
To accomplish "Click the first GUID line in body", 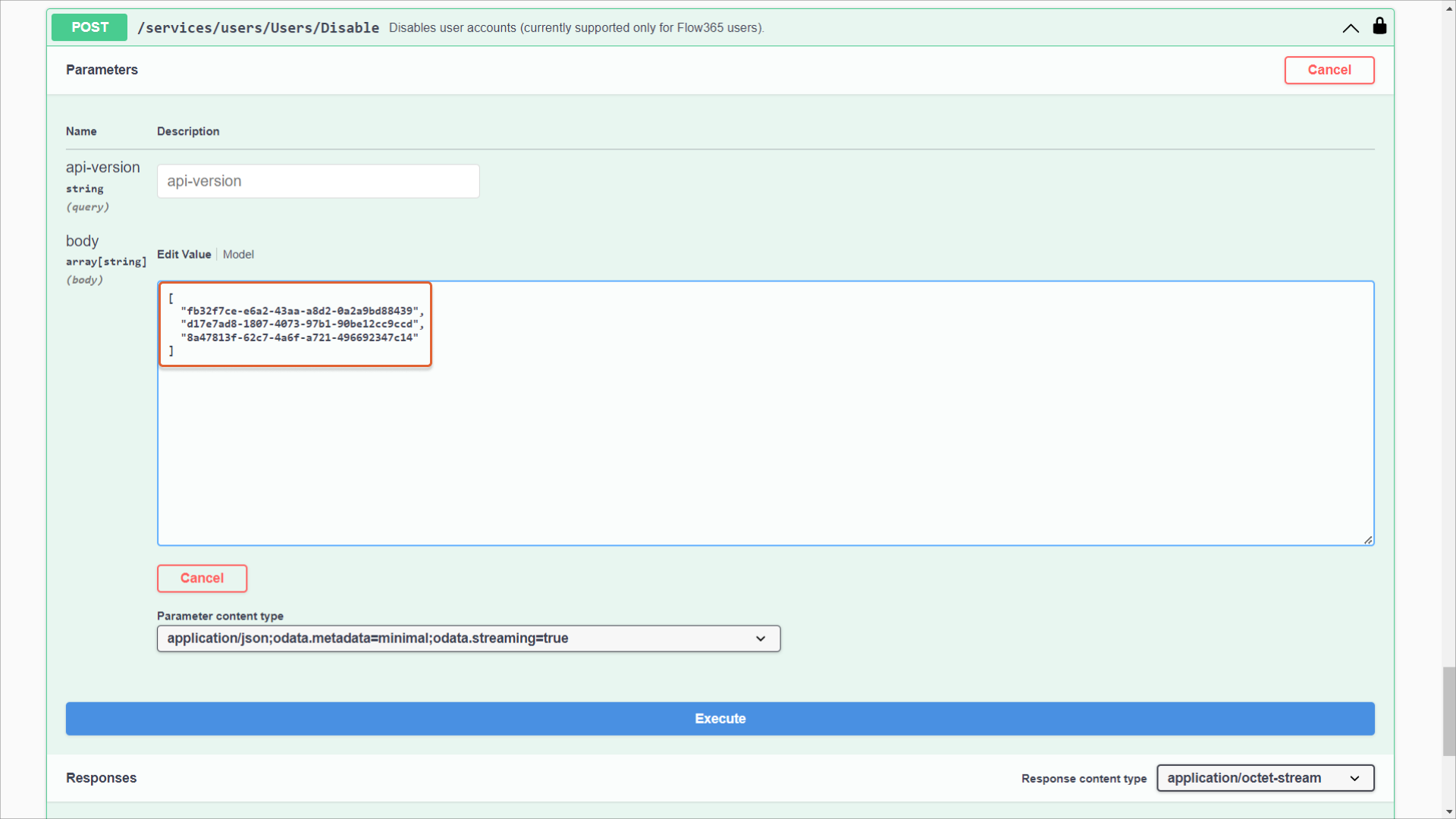I will (301, 311).
